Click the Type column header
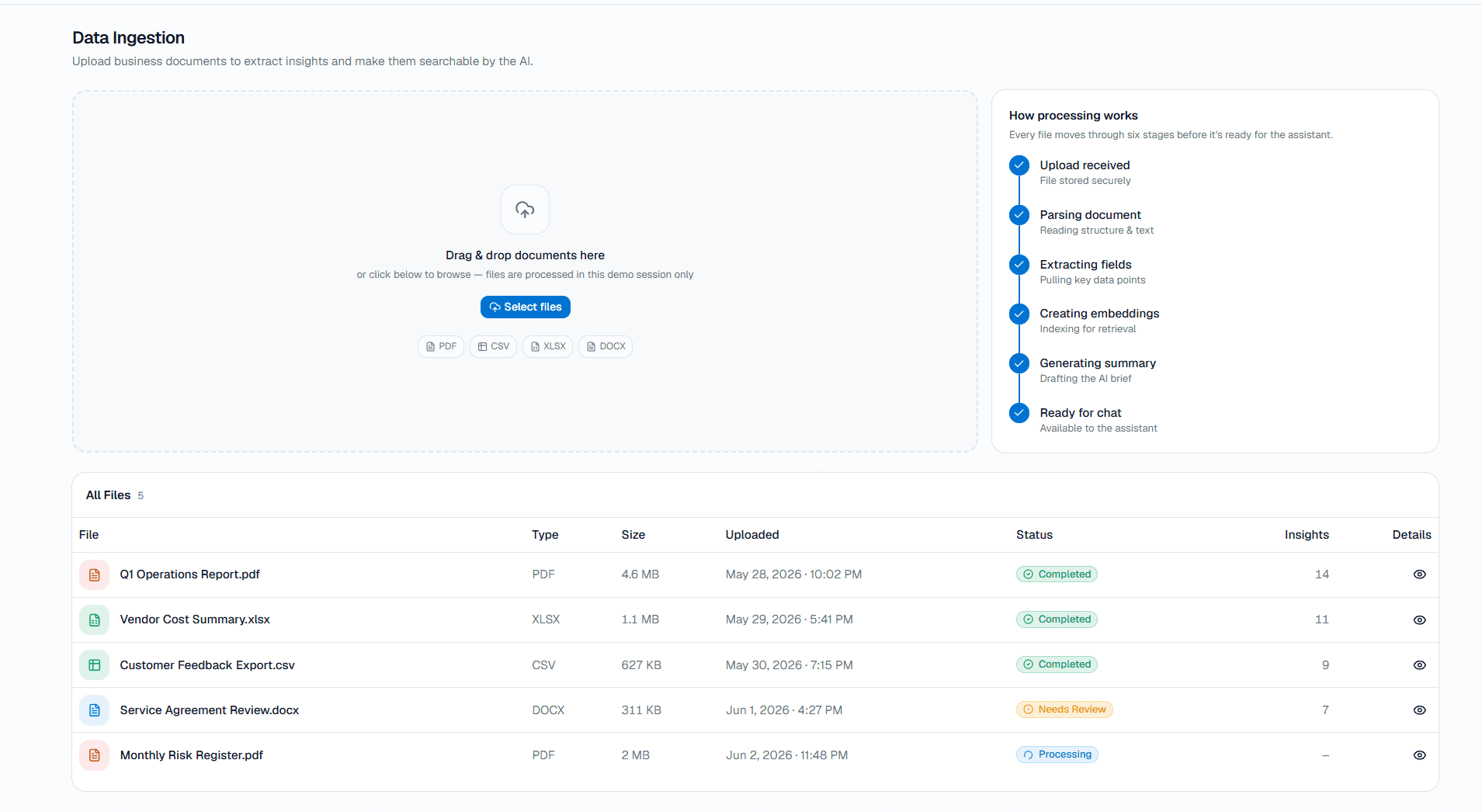The image size is (1482, 812). pos(545,535)
